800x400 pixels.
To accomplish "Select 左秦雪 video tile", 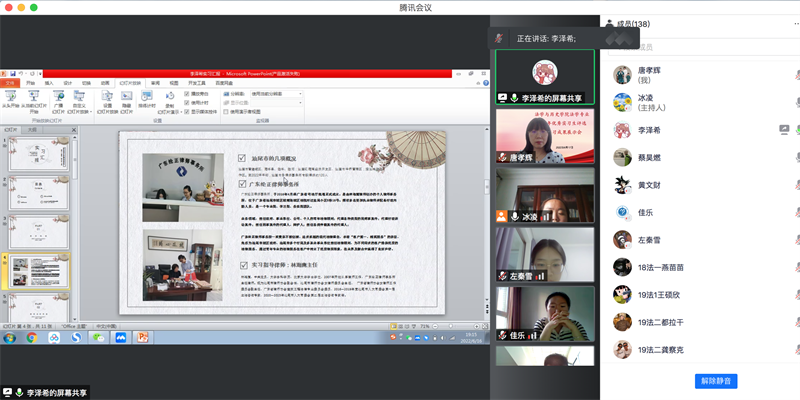I will pos(545,255).
